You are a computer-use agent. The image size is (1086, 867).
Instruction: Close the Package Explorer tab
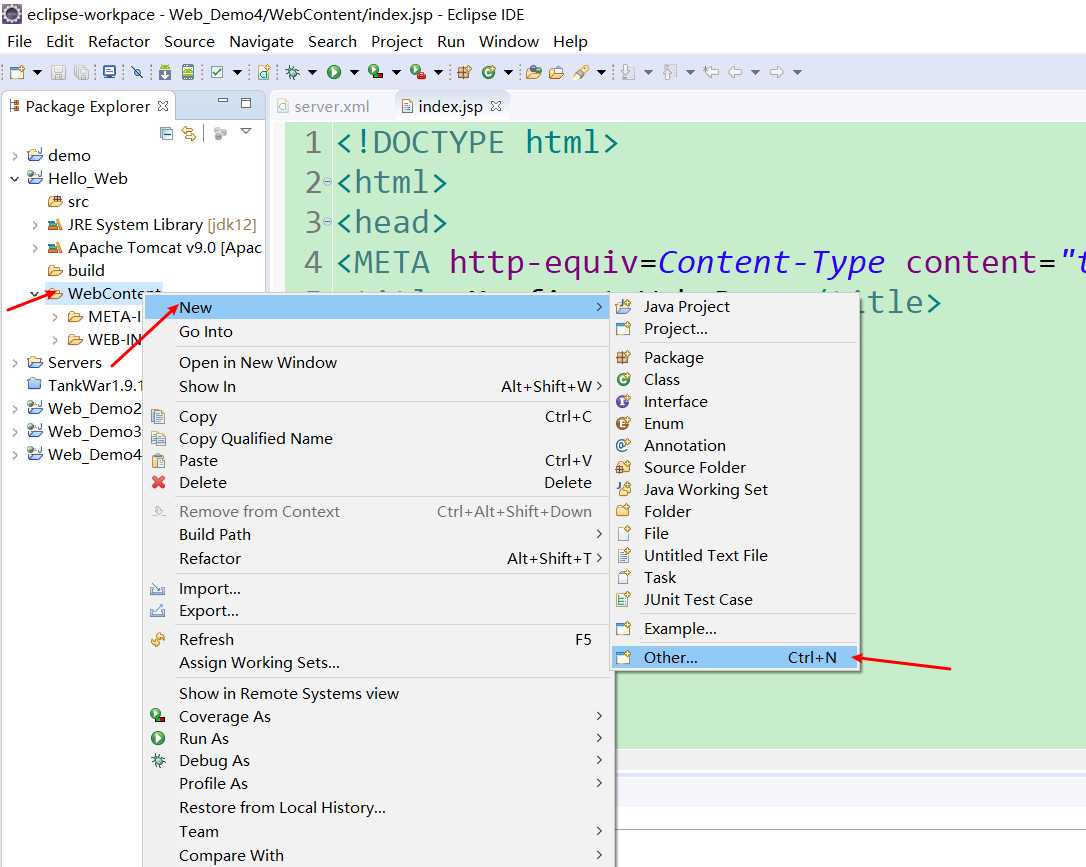163,106
